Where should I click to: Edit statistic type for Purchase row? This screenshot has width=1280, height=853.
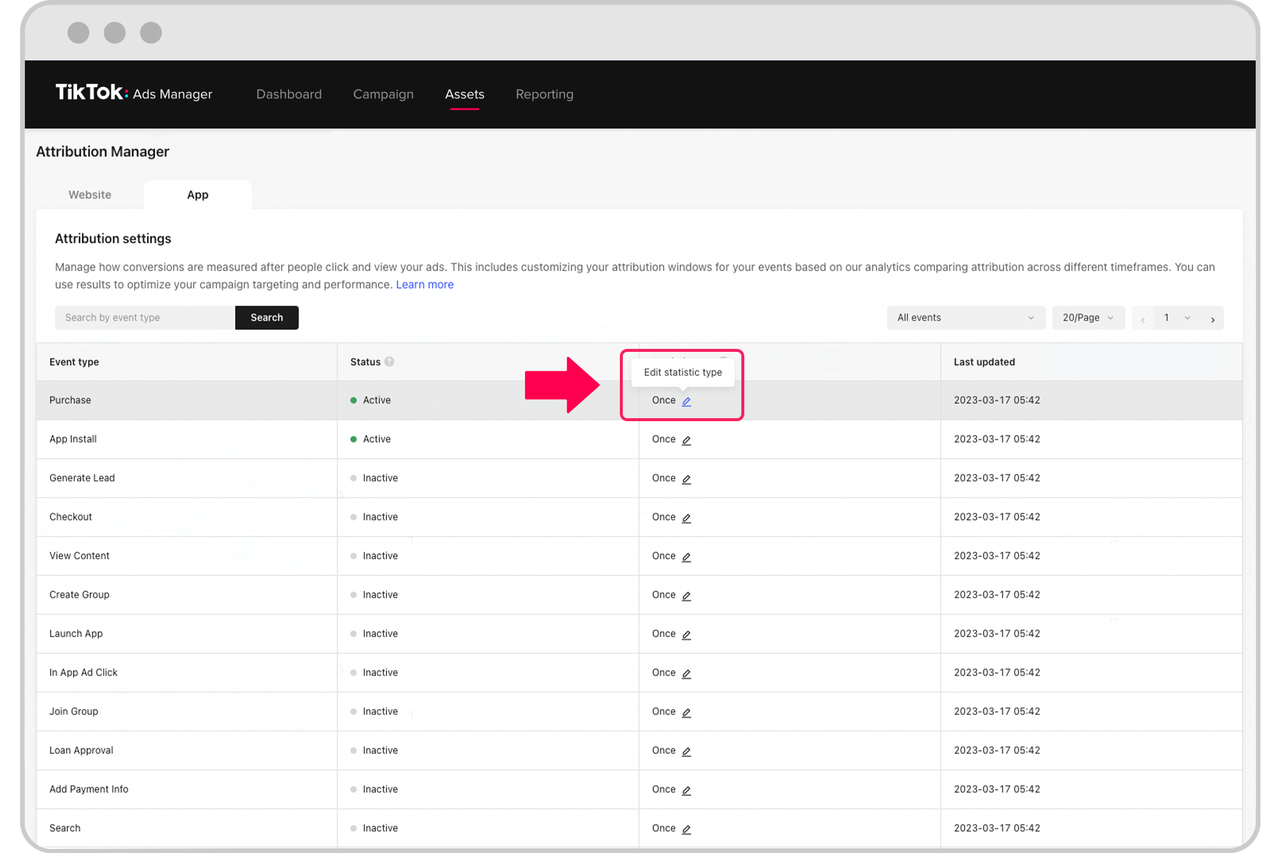[x=686, y=401]
